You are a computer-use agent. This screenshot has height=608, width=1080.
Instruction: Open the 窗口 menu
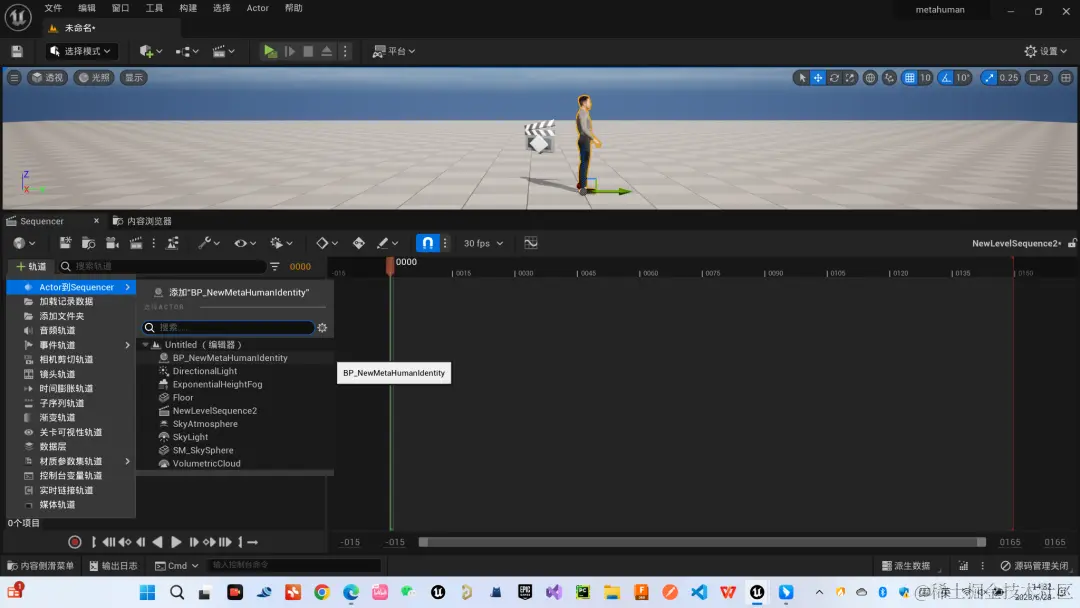121,8
